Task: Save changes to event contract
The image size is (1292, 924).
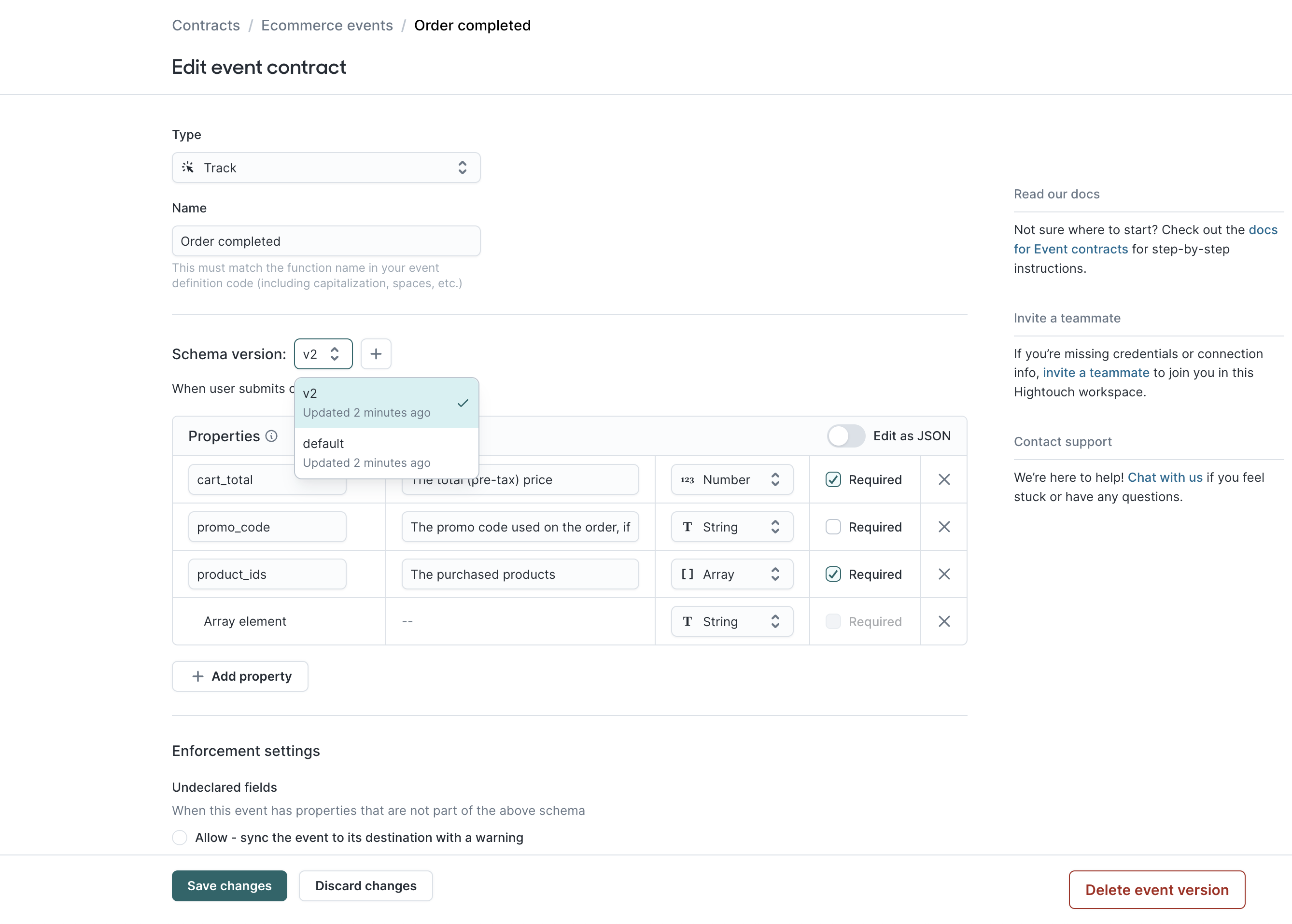Action: pos(229,885)
